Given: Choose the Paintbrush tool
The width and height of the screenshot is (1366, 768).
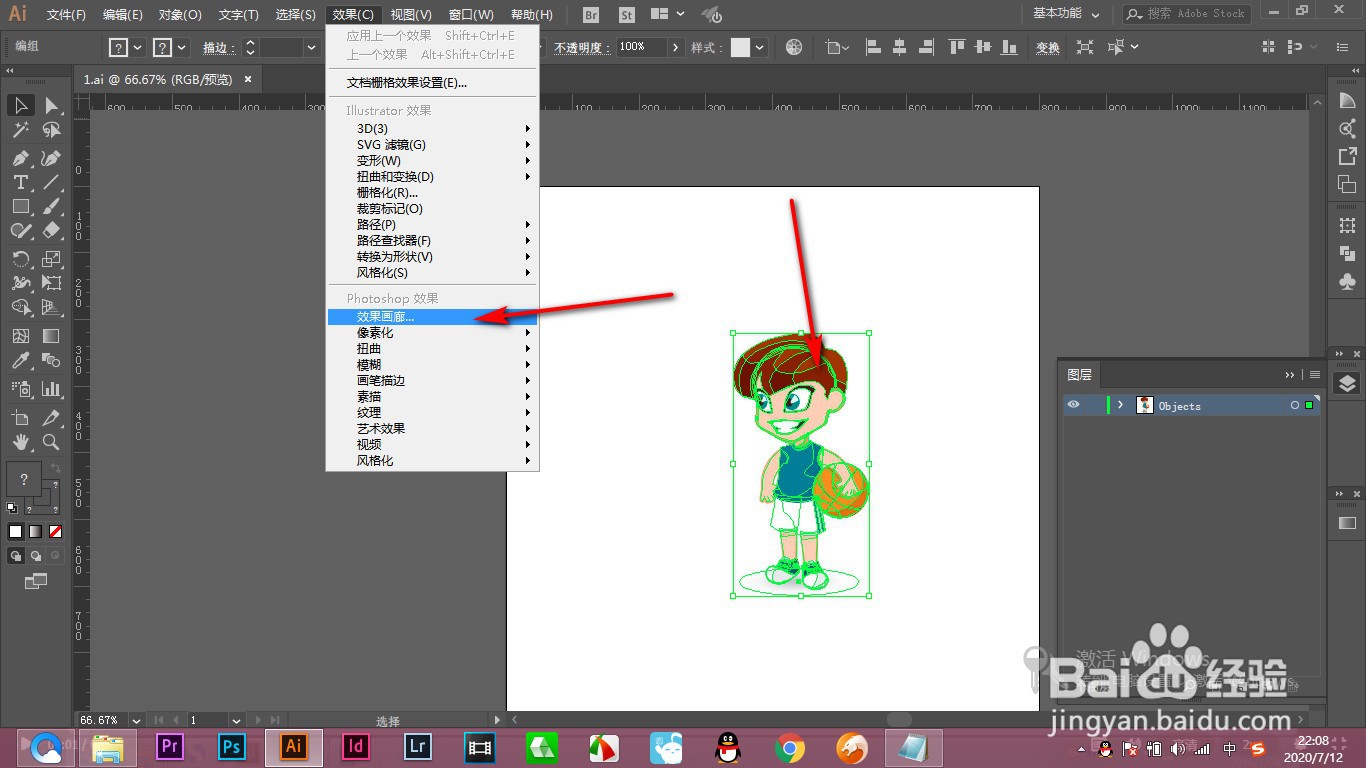Looking at the screenshot, I should [x=51, y=206].
